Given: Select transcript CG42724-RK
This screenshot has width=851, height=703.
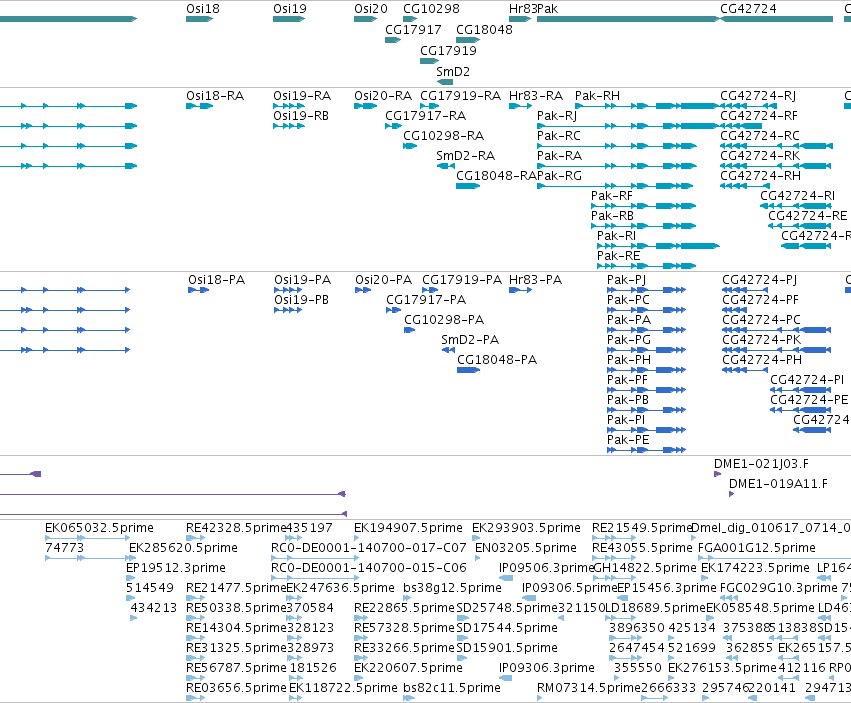Looking at the screenshot, I should [776, 166].
